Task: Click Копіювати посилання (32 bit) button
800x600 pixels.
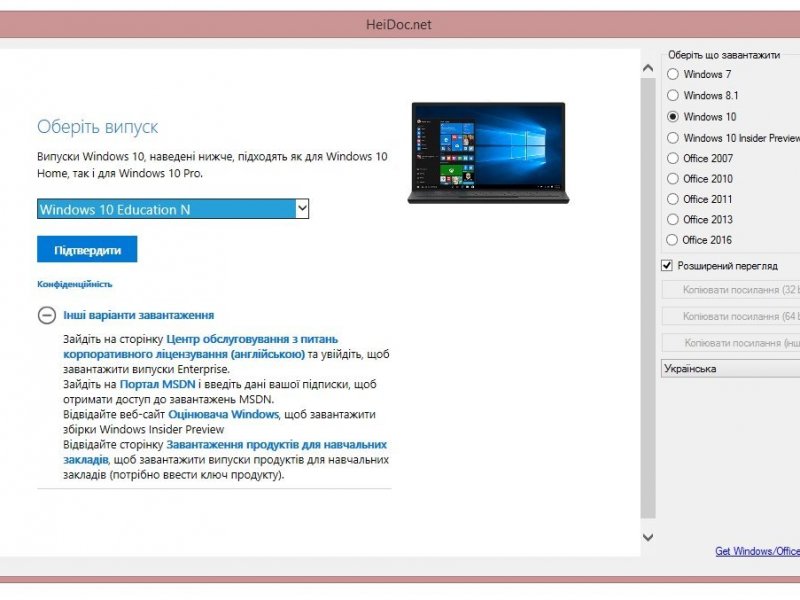Action: (731, 290)
